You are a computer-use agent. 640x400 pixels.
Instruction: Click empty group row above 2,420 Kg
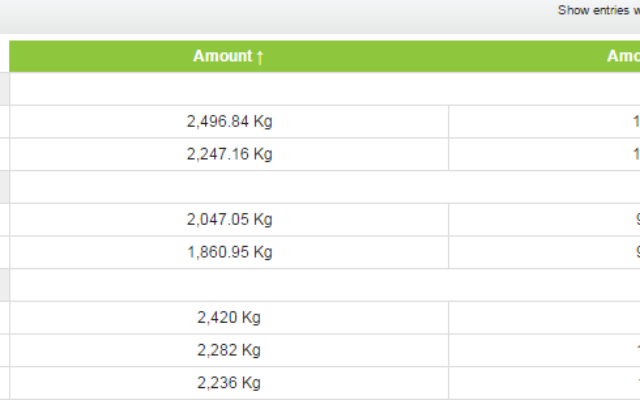click(x=325, y=285)
